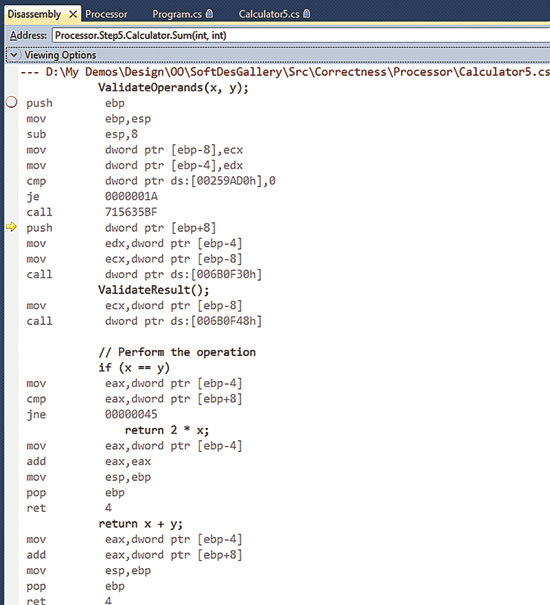
Task: Click the lock icon on Calculator5.cs tab
Action: tap(306, 14)
